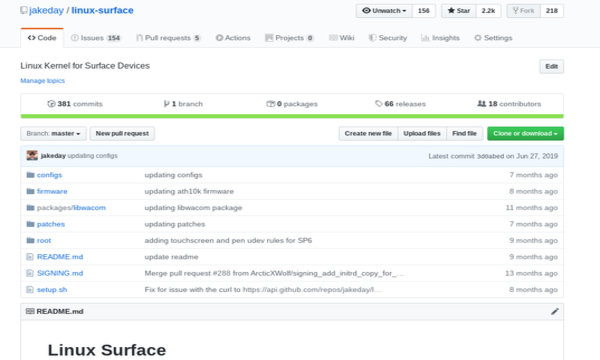The width and height of the screenshot is (600, 360).
Task: Open the setup.sh file
Action: [x=52, y=290]
